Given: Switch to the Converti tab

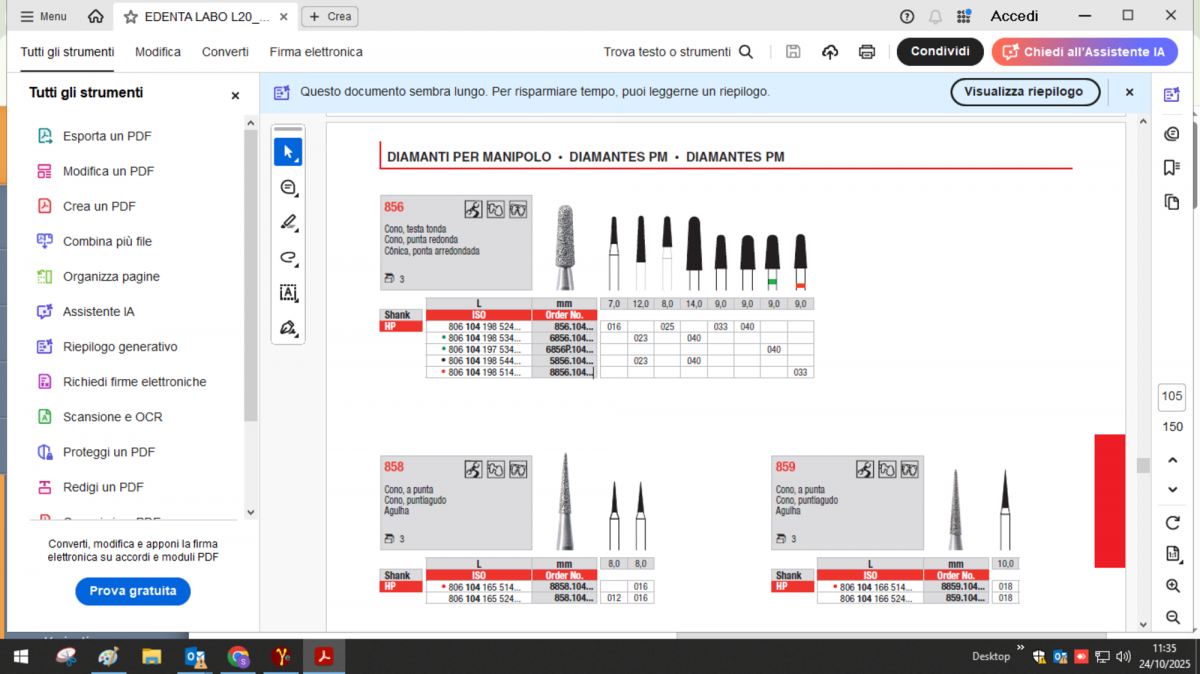Looking at the screenshot, I should 225,52.
